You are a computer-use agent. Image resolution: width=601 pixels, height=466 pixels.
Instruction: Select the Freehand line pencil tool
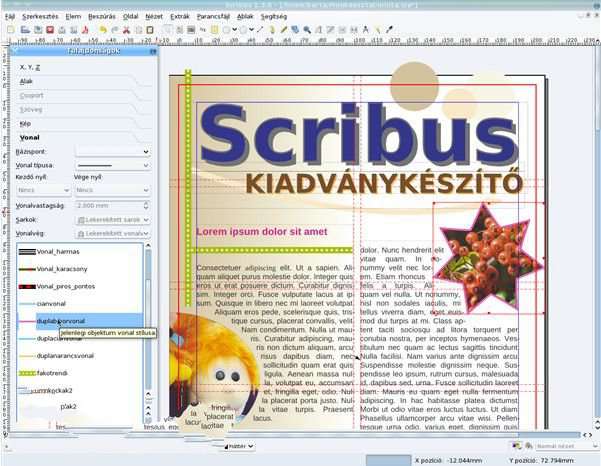click(x=284, y=30)
